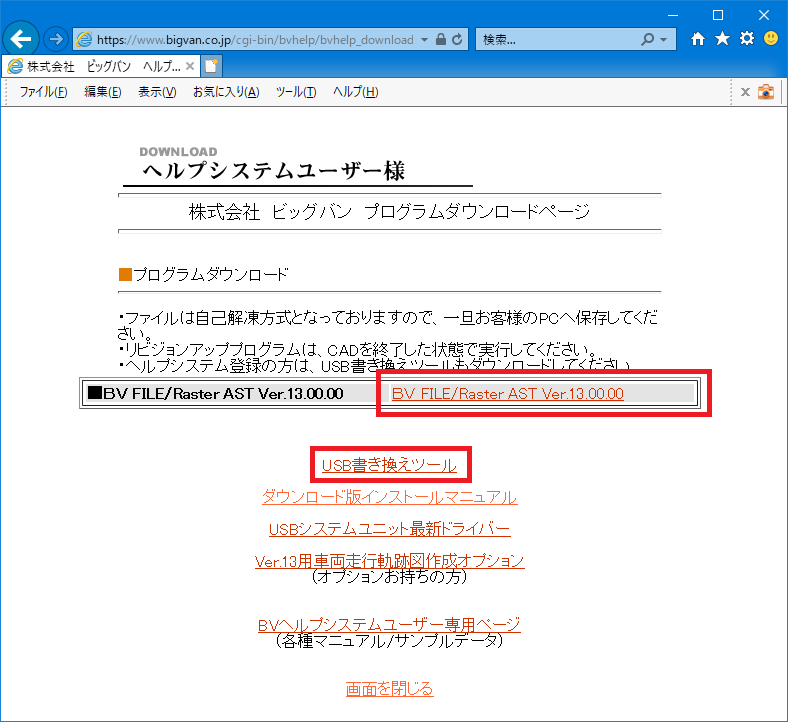Close the ビッグバン ヘルプ tab
Image resolution: width=788 pixels, height=722 pixels.
coord(190,66)
